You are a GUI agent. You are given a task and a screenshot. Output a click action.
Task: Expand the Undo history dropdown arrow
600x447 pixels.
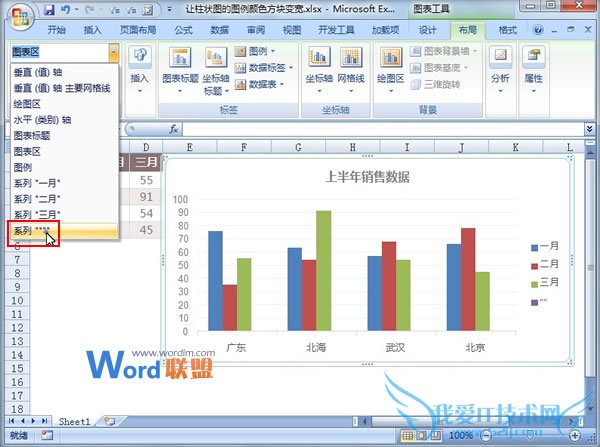click(x=77, y=10)
